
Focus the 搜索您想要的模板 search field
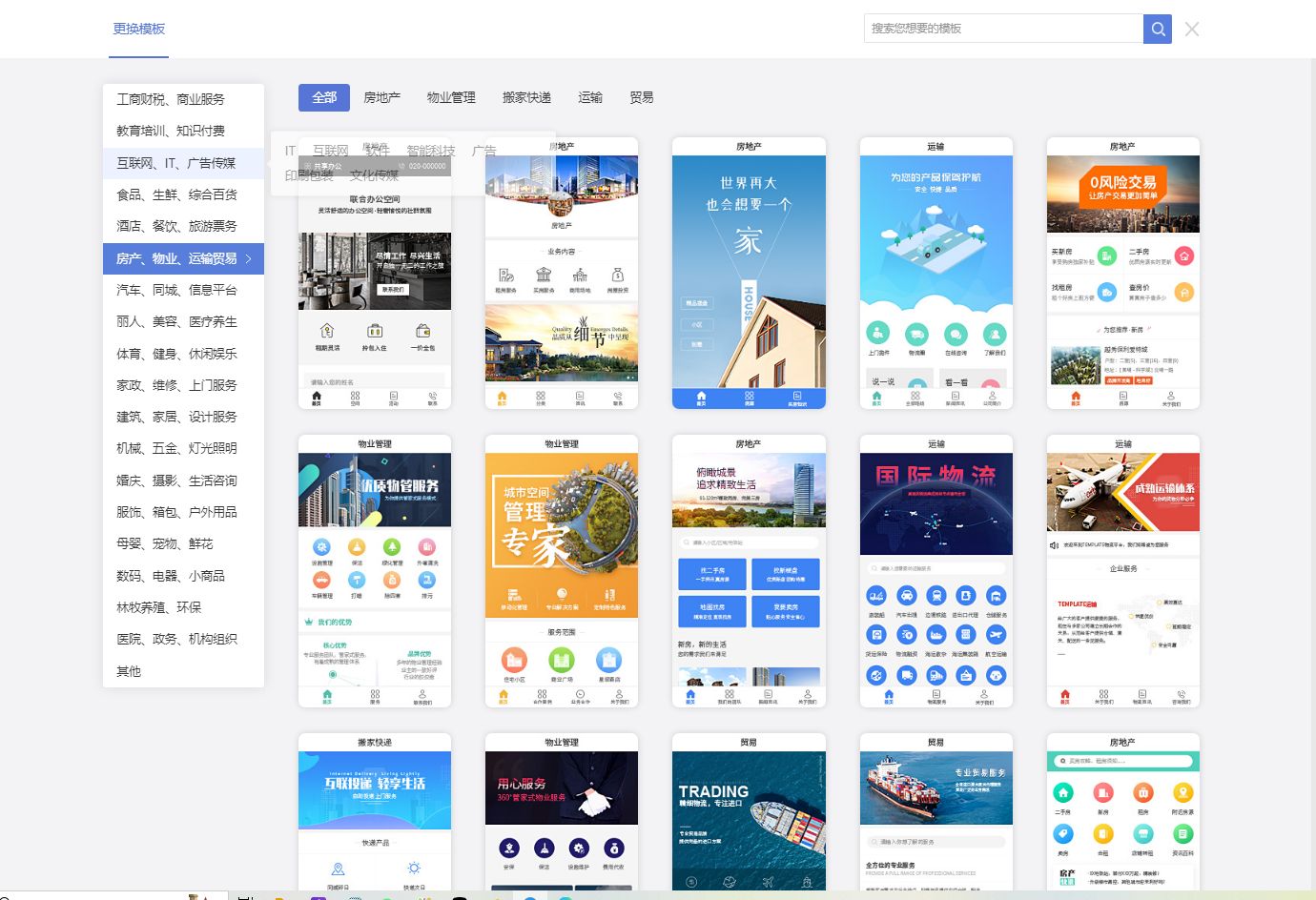[1003, 29]
